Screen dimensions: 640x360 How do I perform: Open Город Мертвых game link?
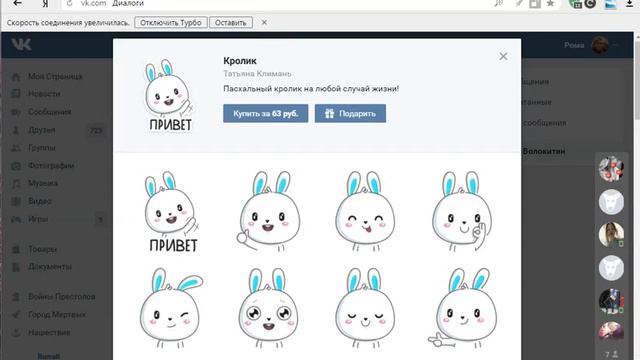pyautogui.click(x=57, y=315)
